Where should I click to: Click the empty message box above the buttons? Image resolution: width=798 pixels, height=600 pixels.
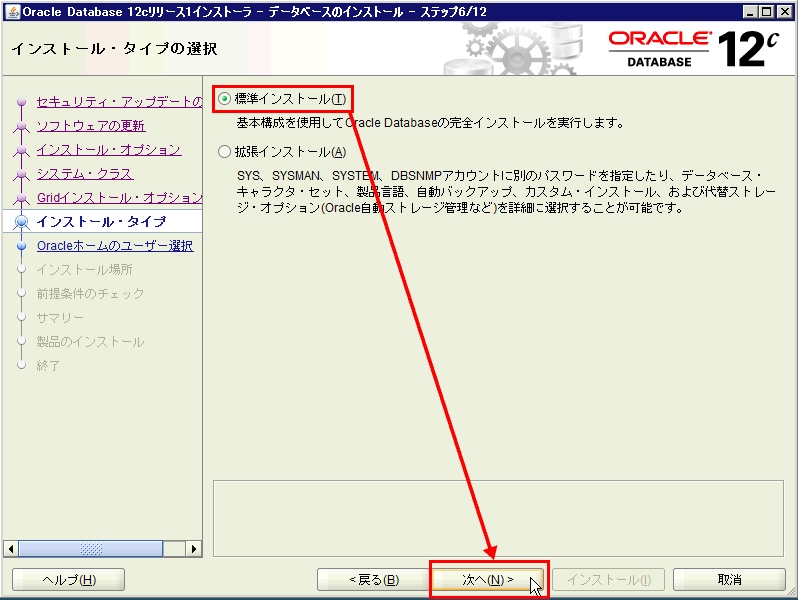coord(500,510)
